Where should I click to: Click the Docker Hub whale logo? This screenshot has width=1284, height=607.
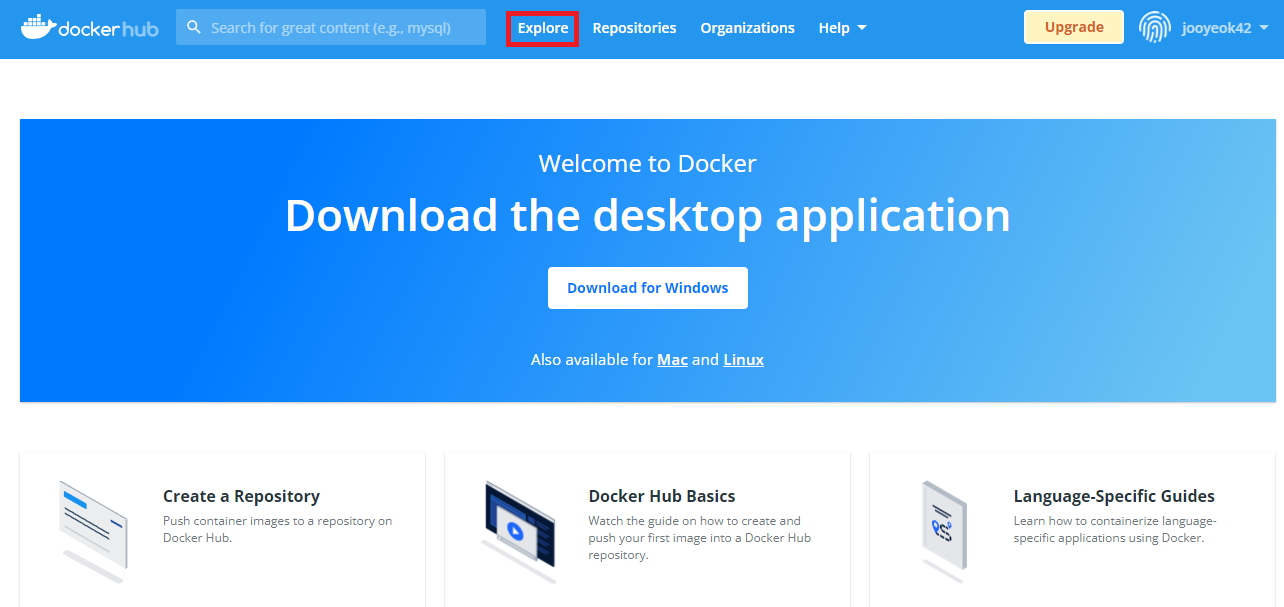pyautogui.click(x=89, y=28)
